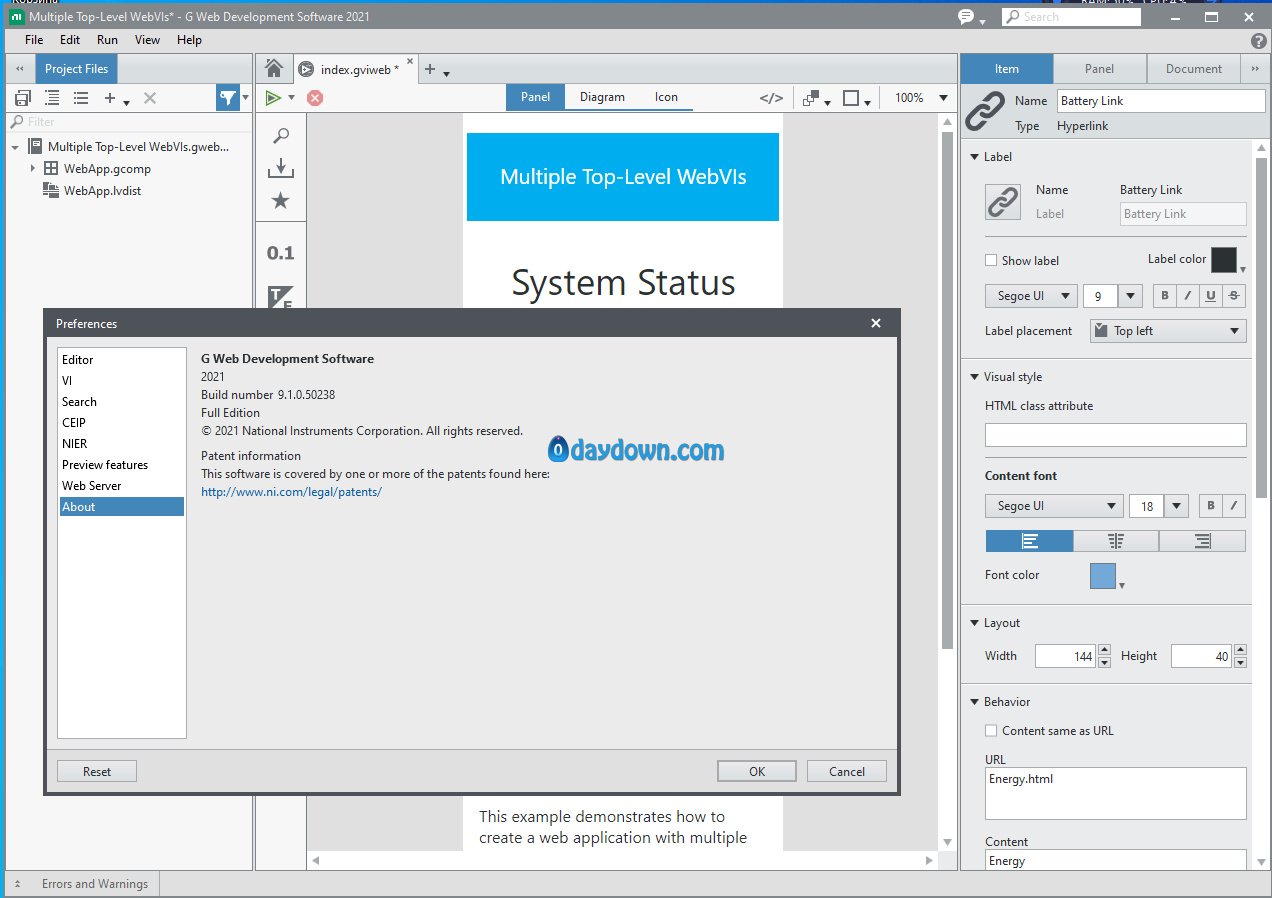1272x898 pixels.
Task: Switch to Panel properties tab on right
Action: pos(1099,69)
